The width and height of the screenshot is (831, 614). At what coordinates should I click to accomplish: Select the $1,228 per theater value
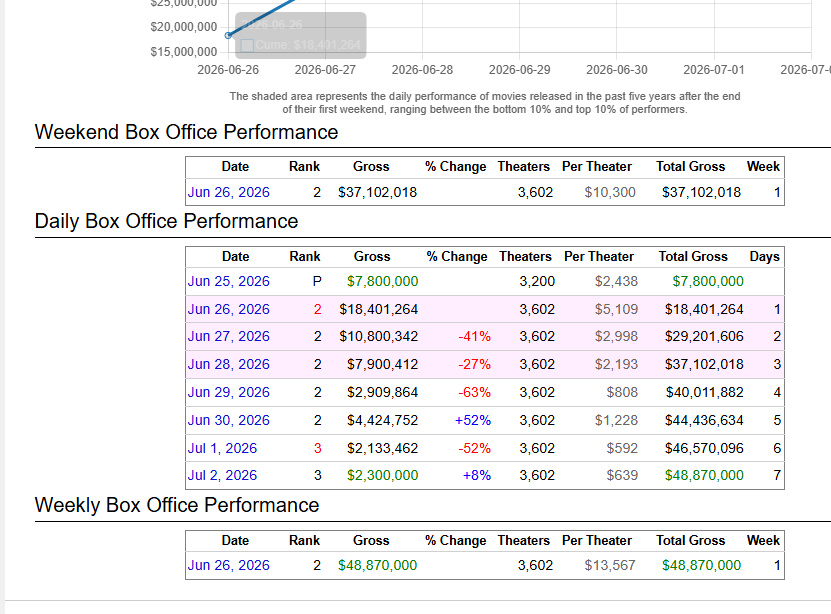pyautogui.click(x=616, y=421)
